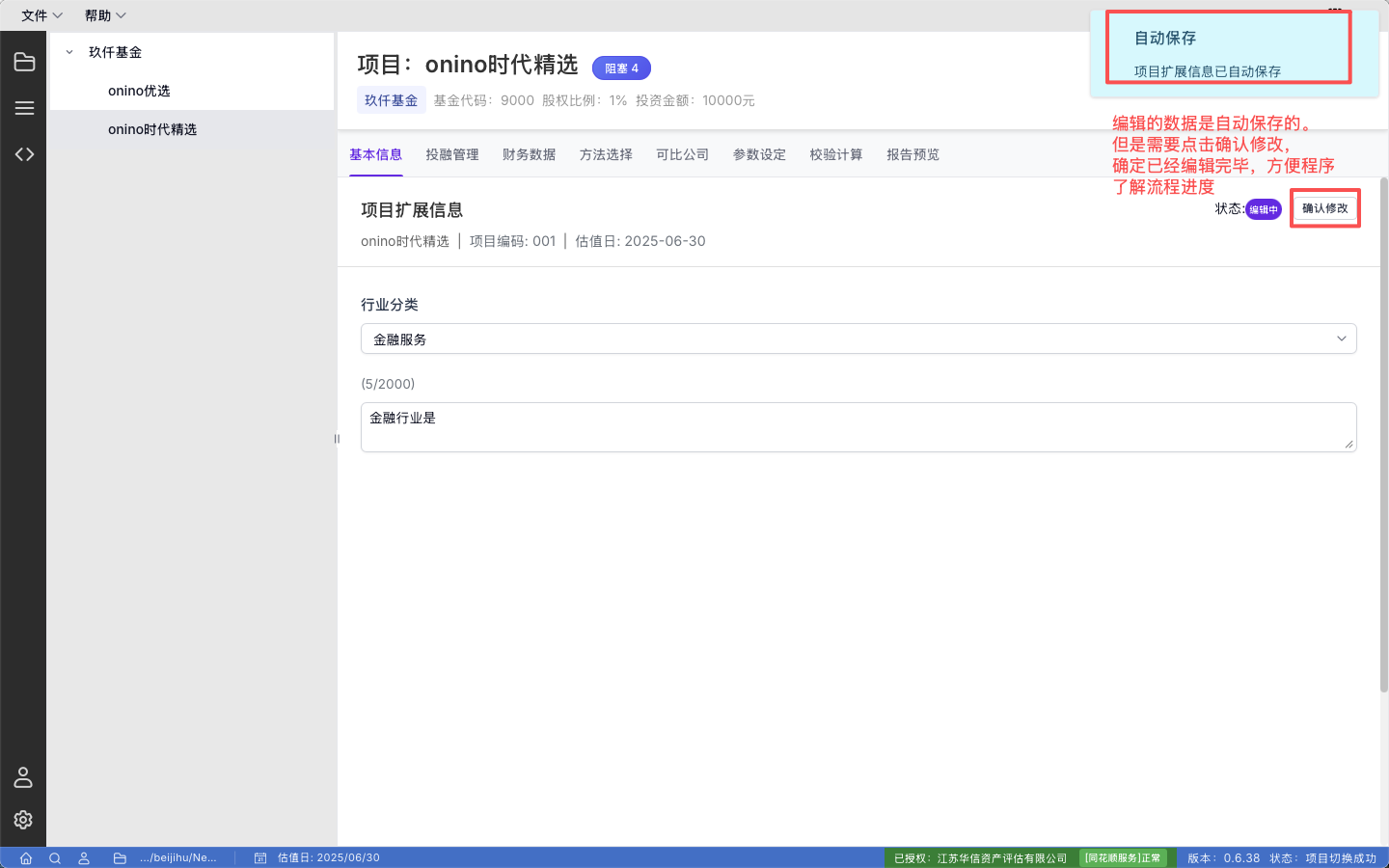
Task: Click the [同花顺服务]正常 status indicator
Action: [x=1123, y=857]
